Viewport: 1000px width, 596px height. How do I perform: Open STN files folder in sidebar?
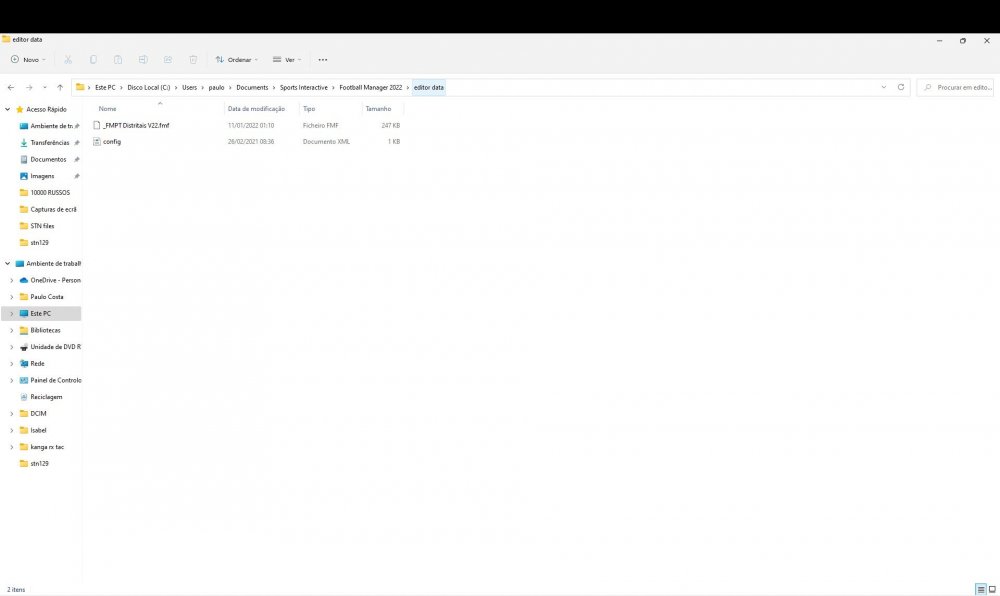(x=42, y=226)
